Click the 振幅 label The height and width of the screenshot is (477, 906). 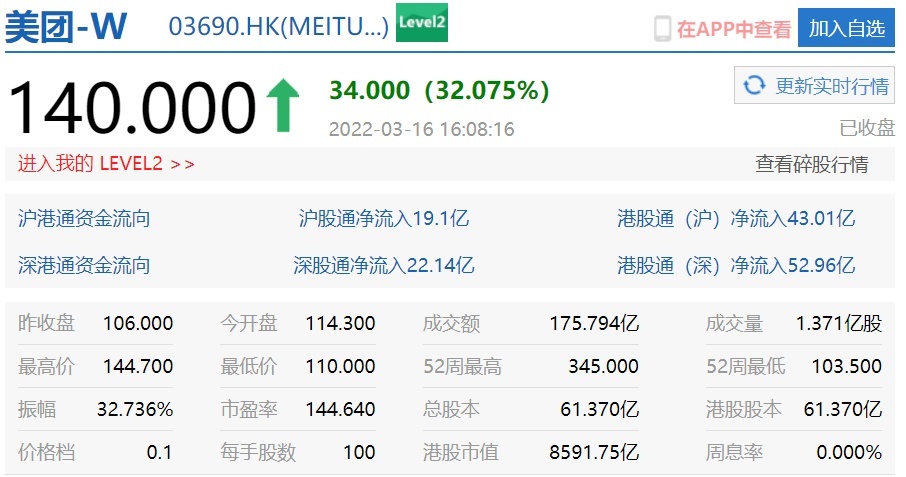[x=37, y=409]
